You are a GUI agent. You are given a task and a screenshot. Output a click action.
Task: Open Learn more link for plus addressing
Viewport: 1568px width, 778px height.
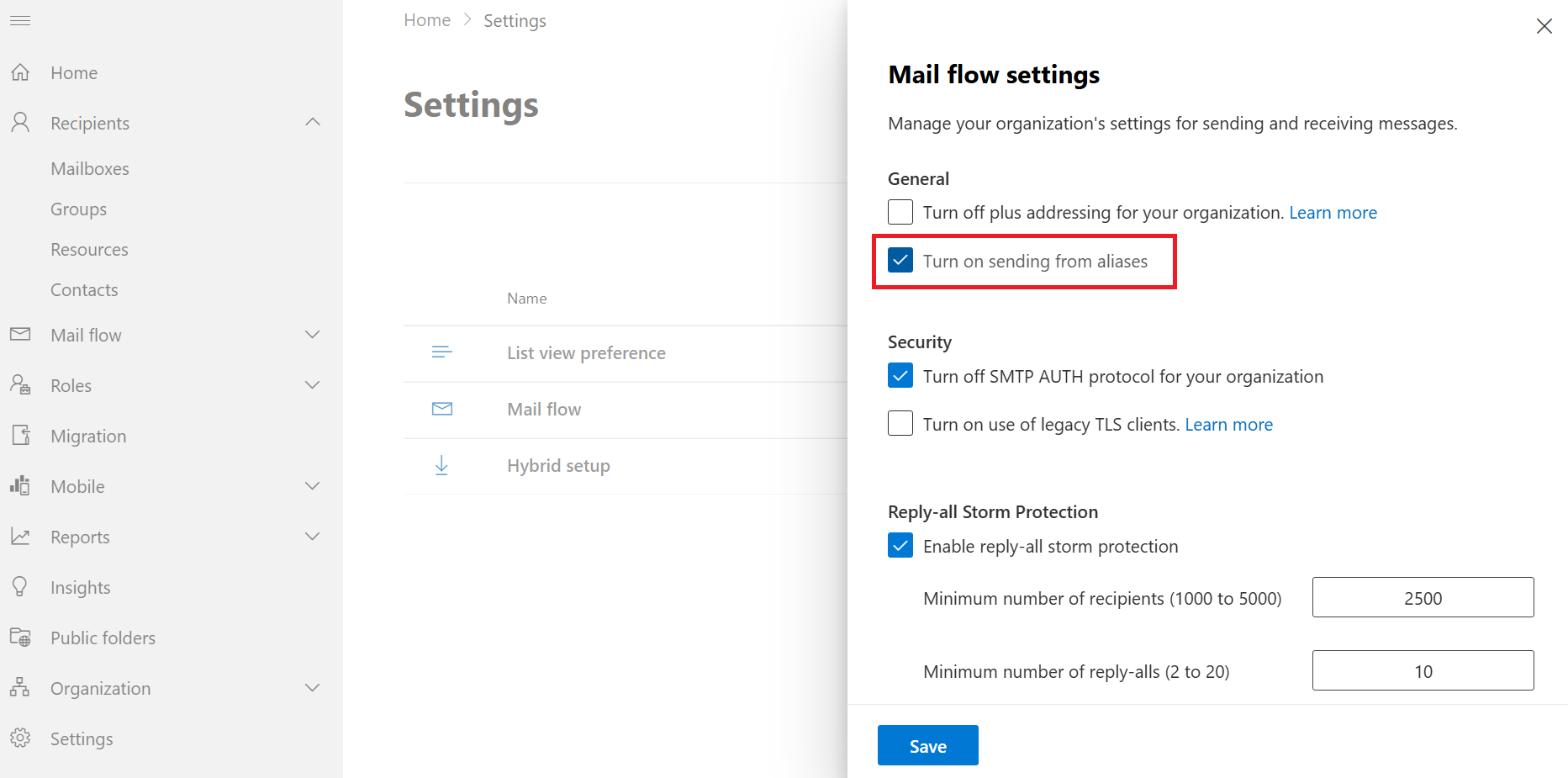click(x=1333, y=213)
